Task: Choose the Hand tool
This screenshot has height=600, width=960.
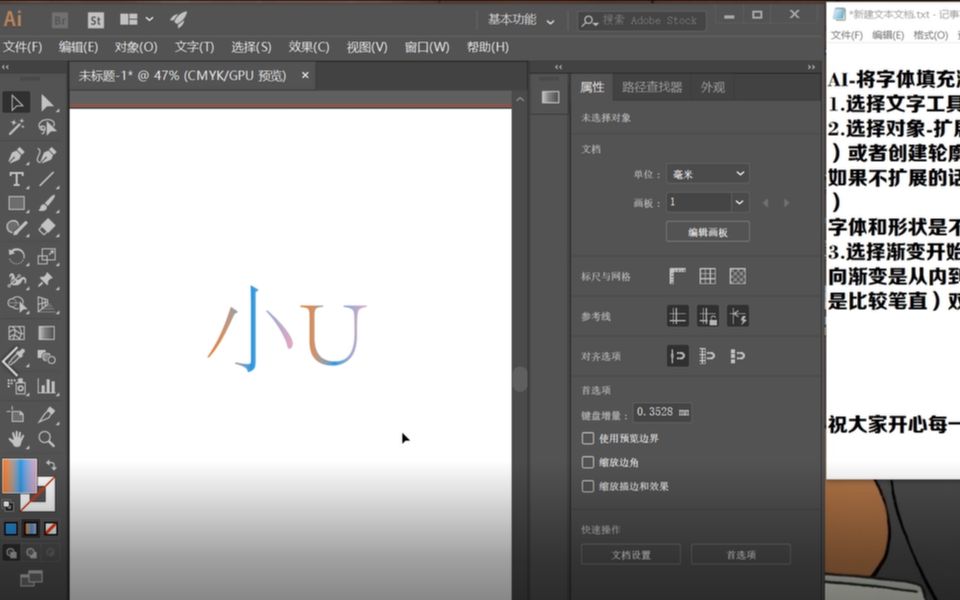Action: pos(15,437)
